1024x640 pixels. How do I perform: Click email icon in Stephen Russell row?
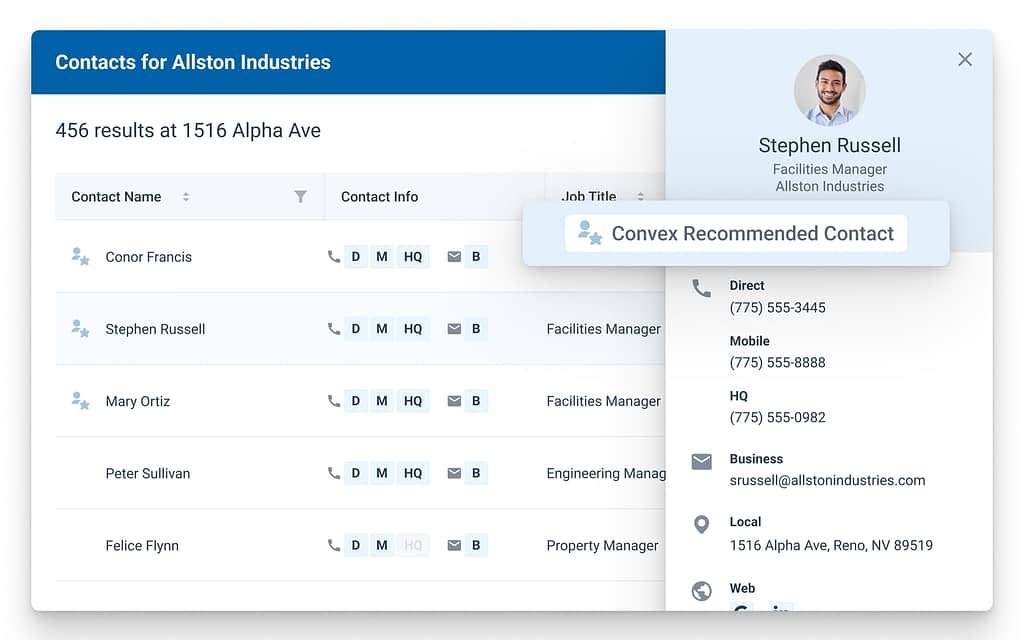(454, 328)
